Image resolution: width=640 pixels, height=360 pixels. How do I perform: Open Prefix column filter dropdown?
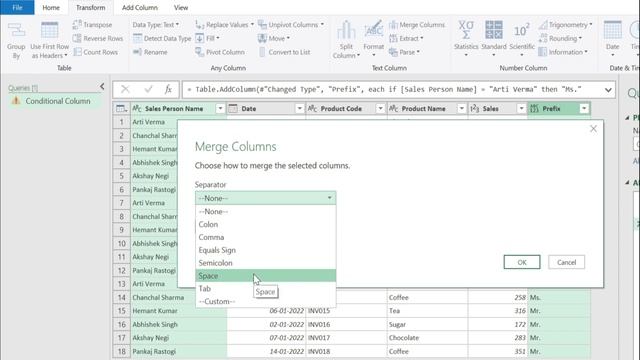tap(584, 109)
